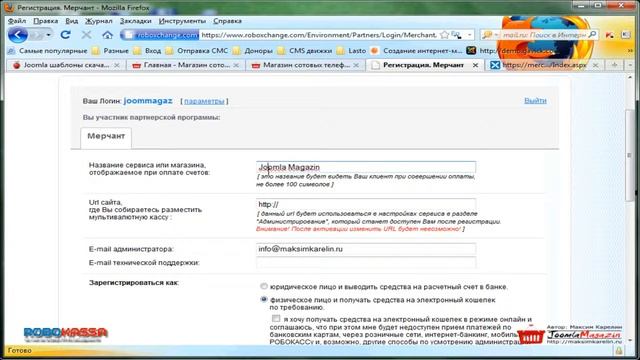Open the Разные bookmarks folder
640x360 pixels.
(x=110, y=51)
